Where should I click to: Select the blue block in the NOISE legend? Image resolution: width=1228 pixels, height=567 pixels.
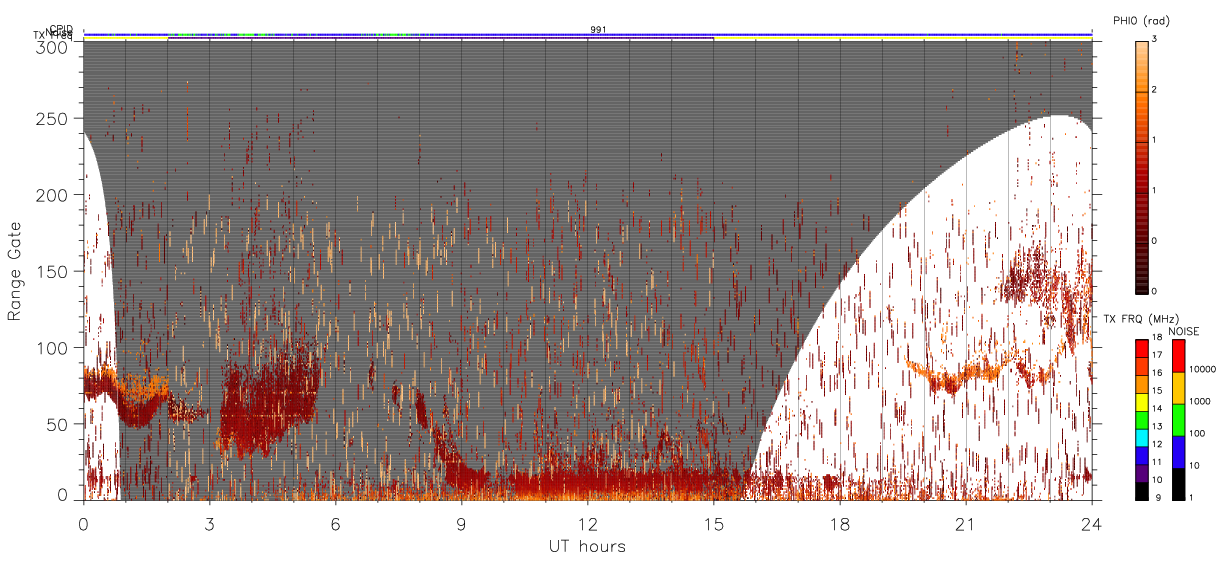coord(1178,451)
